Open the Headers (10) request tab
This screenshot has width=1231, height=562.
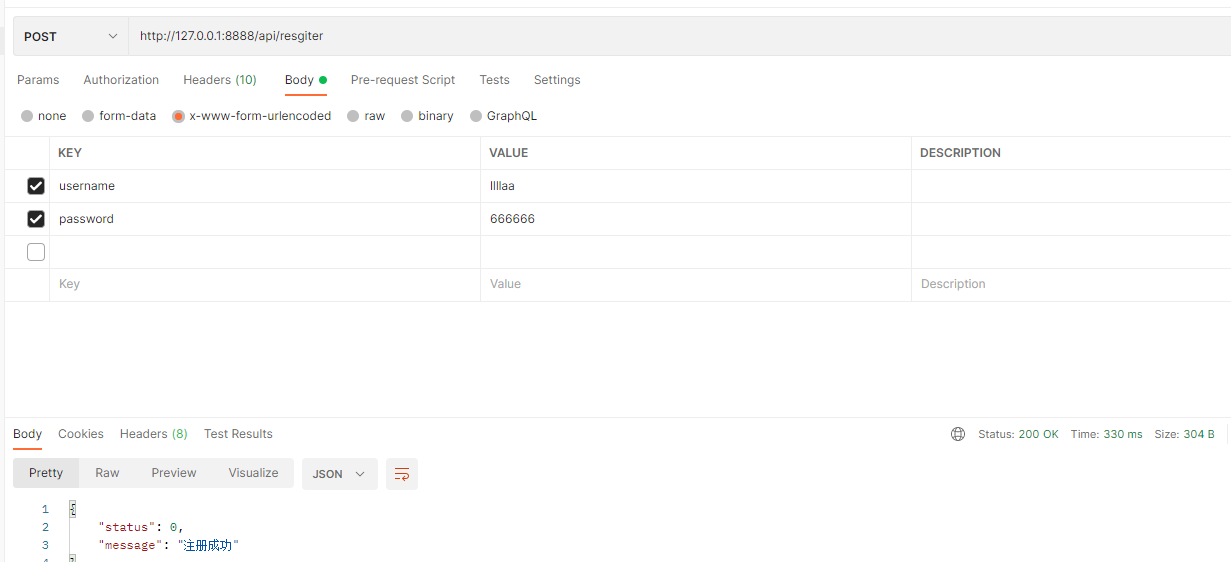click(x=220, y=80)
